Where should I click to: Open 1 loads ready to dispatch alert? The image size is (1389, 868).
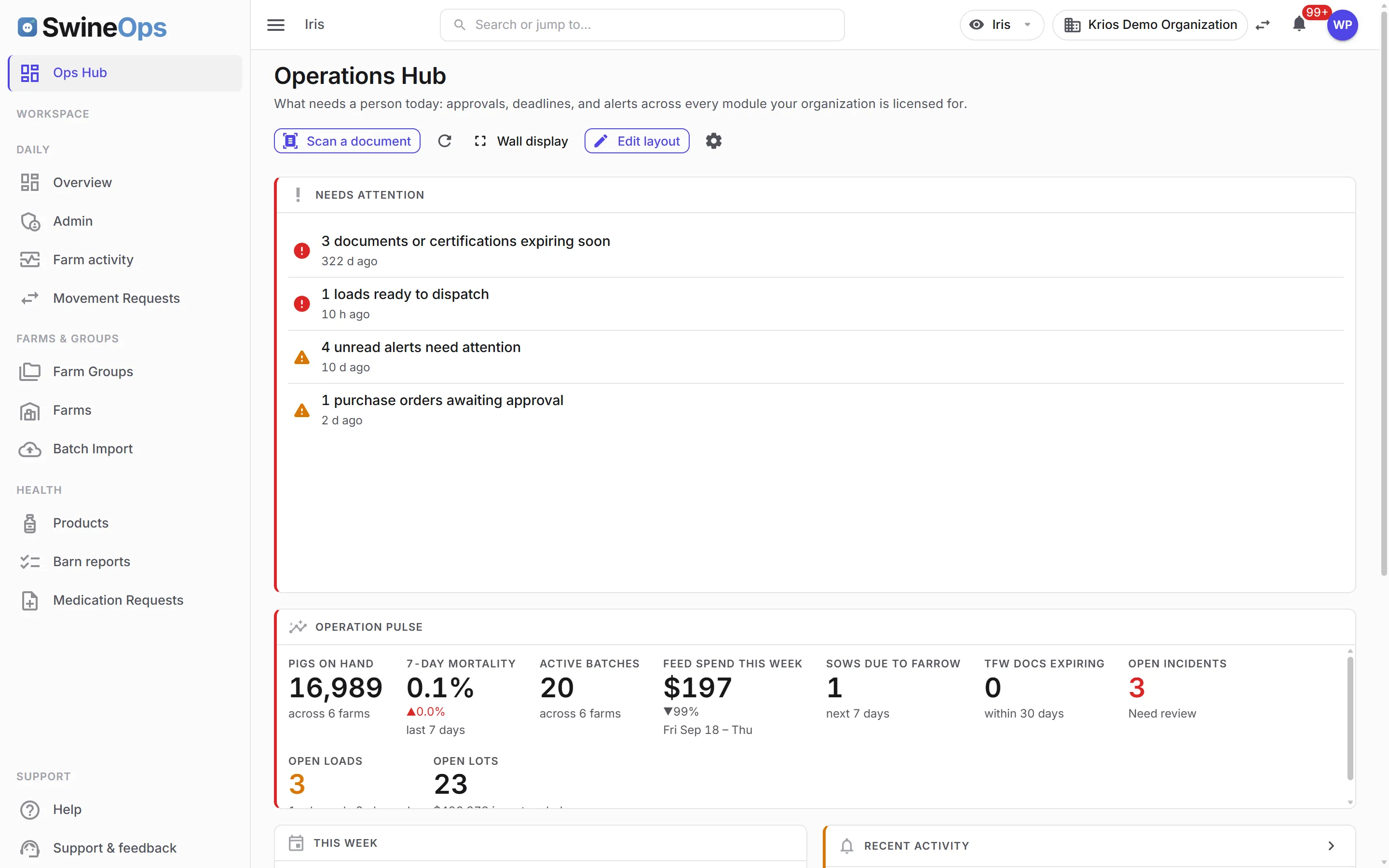(816, 304)
